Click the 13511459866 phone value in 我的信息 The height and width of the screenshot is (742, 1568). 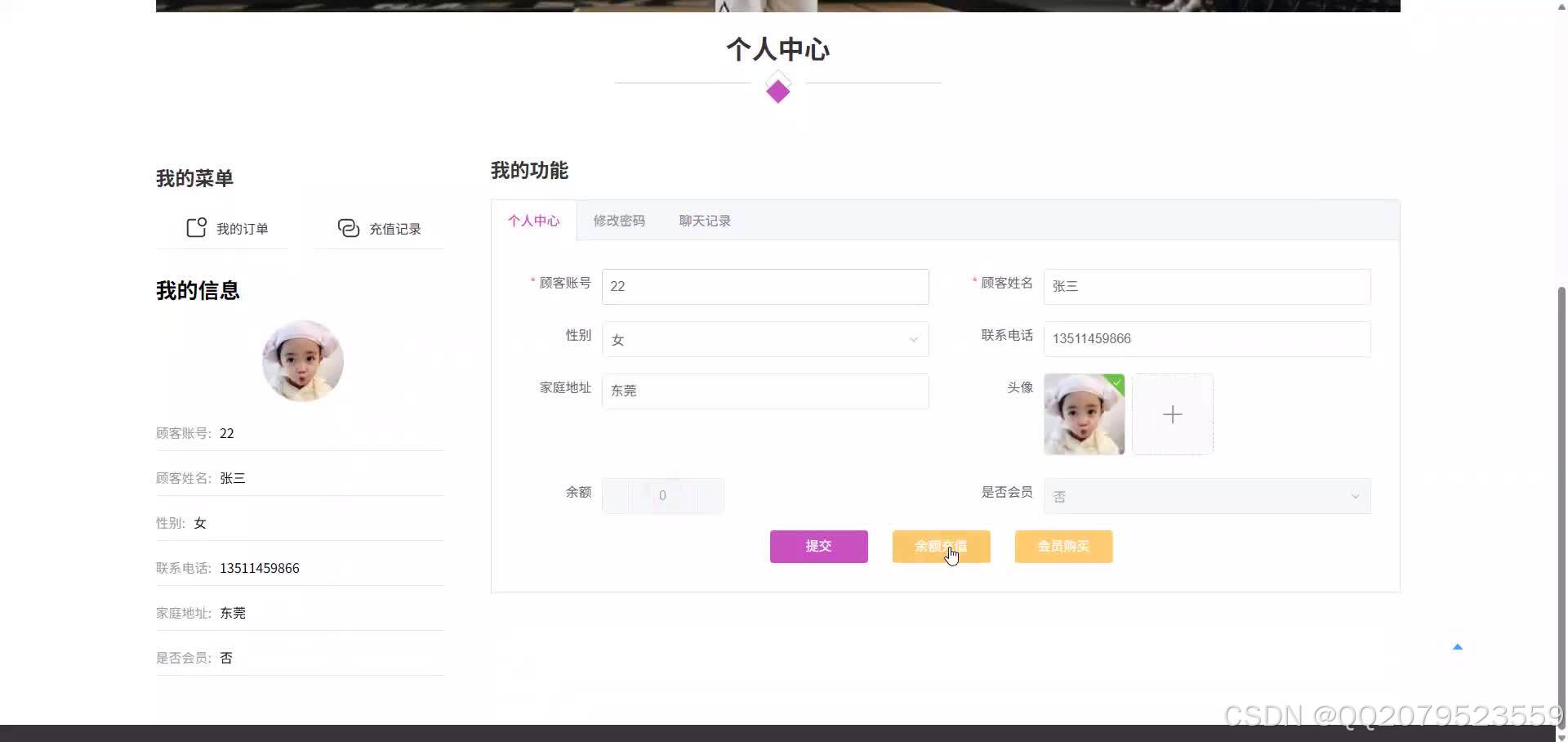point(260,568)
